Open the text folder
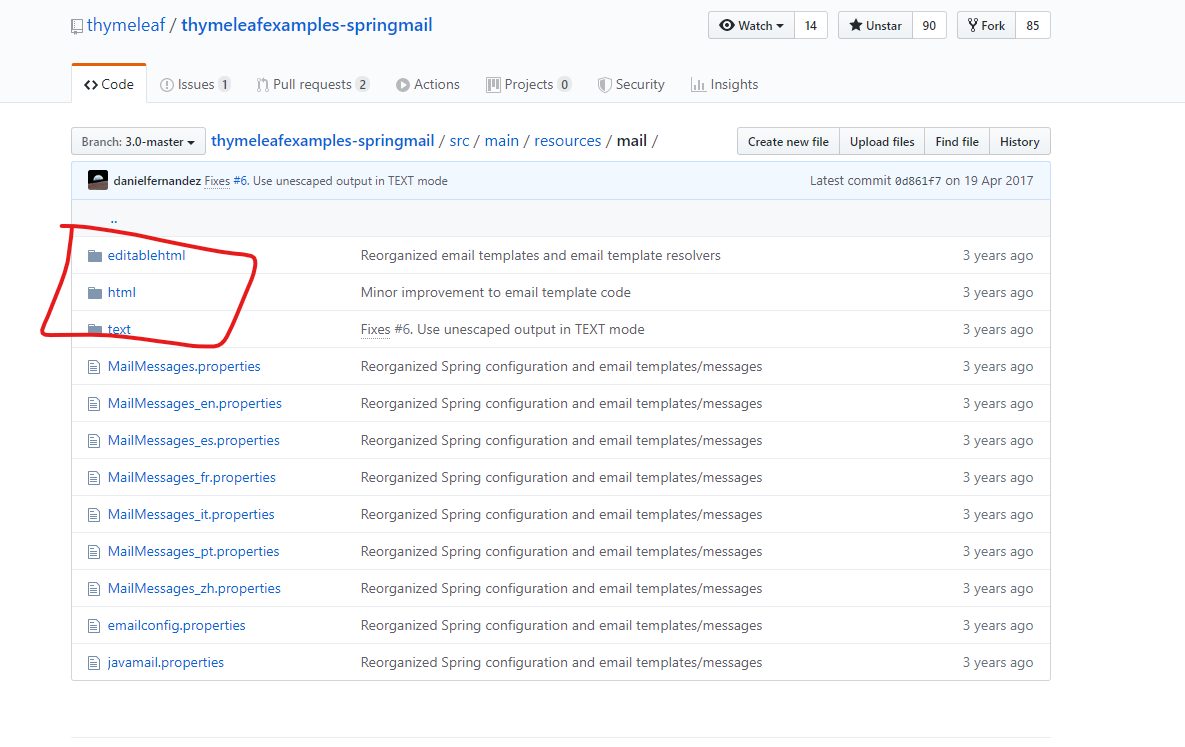 (119, 330)
